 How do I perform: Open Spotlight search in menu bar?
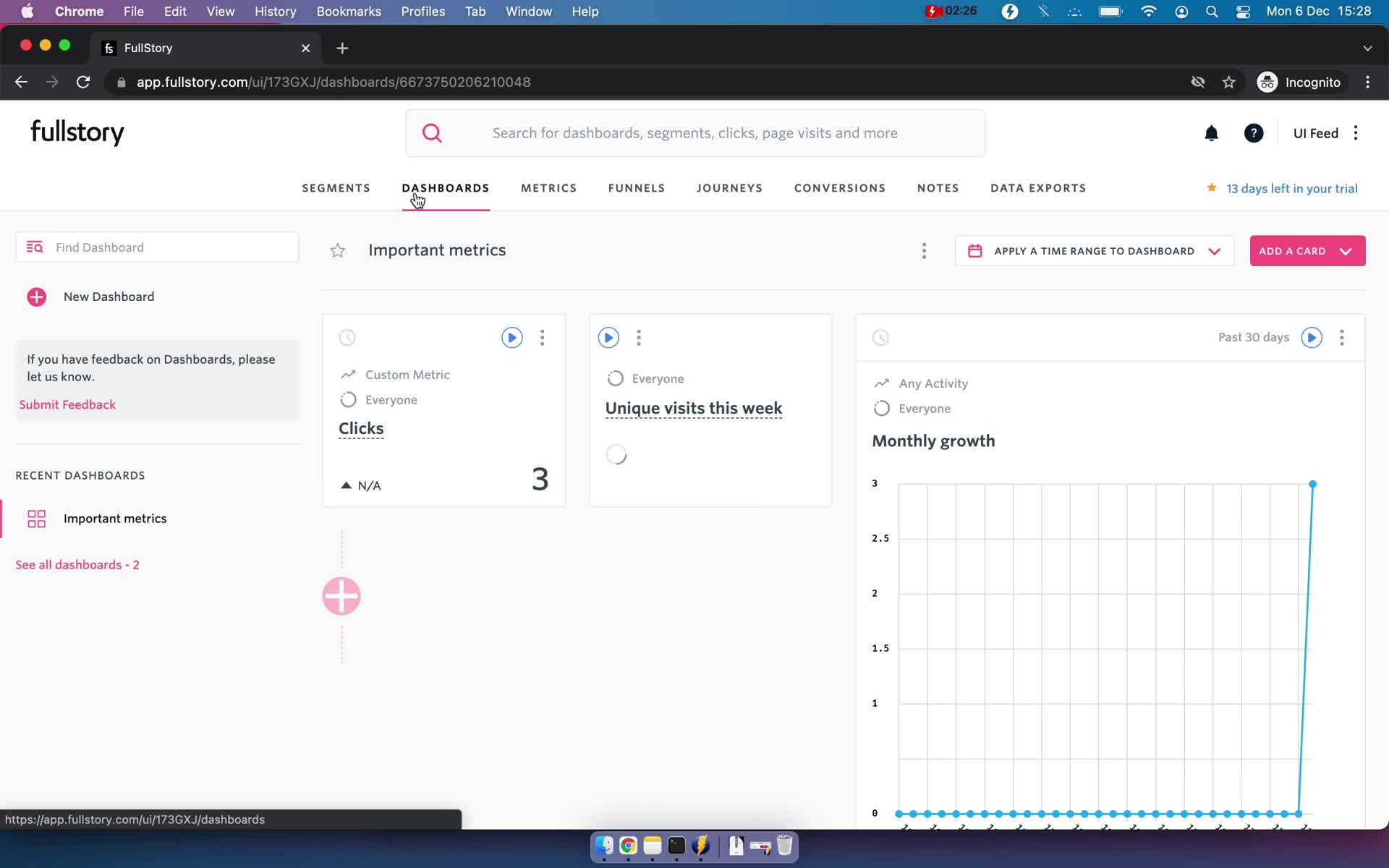(x=1212, y=12)
